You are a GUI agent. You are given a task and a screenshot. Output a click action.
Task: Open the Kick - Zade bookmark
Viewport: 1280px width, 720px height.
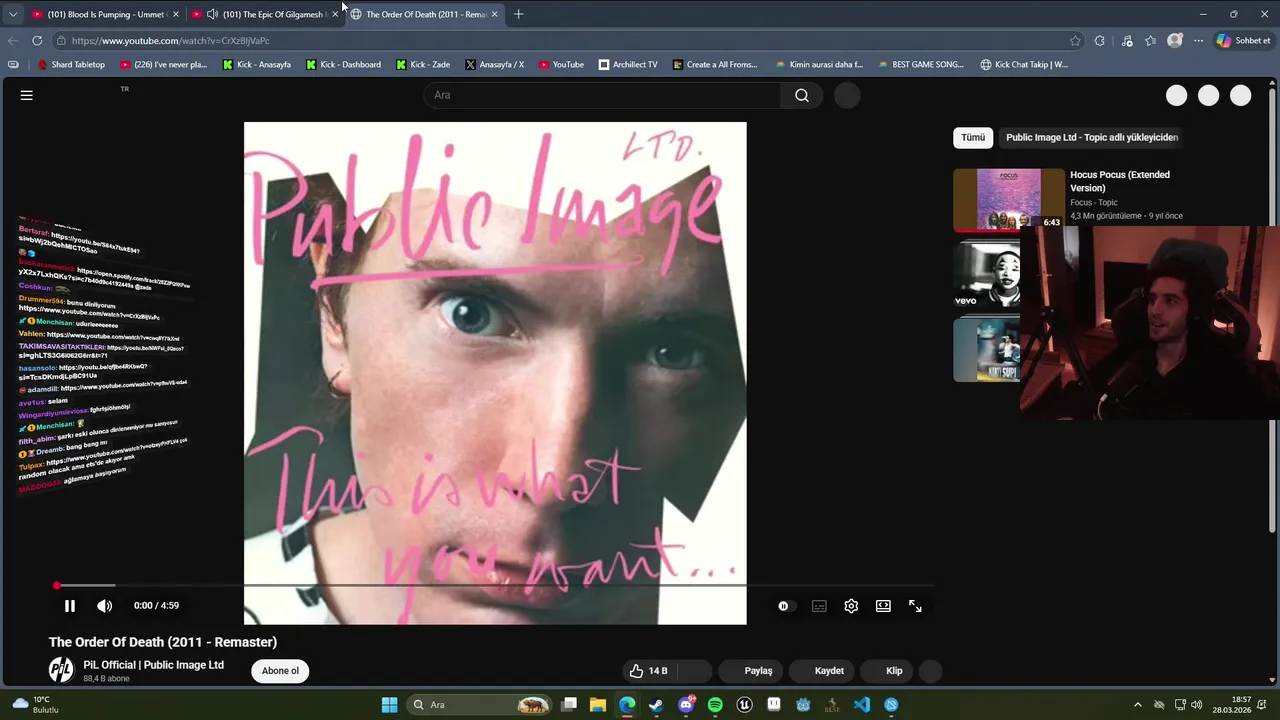[423, 65]
